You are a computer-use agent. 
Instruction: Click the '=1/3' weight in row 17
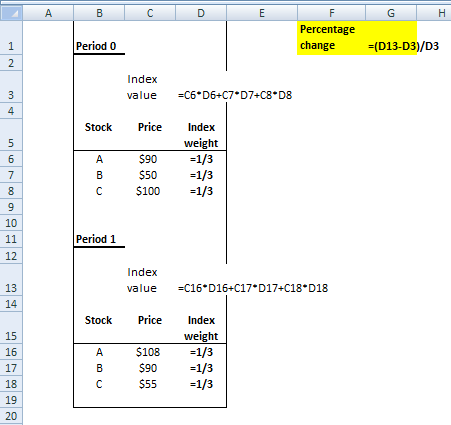pos(201,368)
